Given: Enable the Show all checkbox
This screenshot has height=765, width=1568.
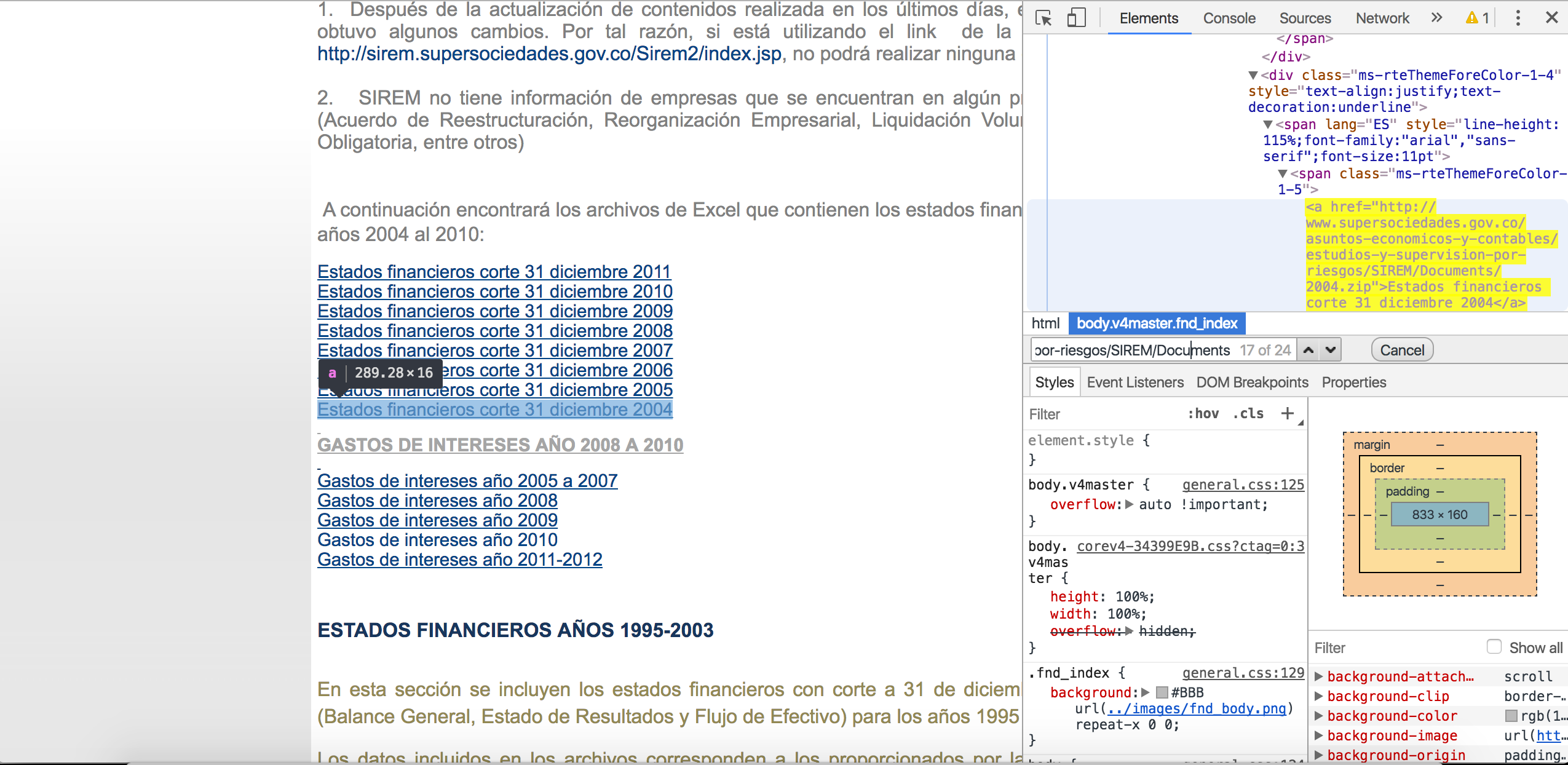Looking at the screenshot, I should 1494,646.
